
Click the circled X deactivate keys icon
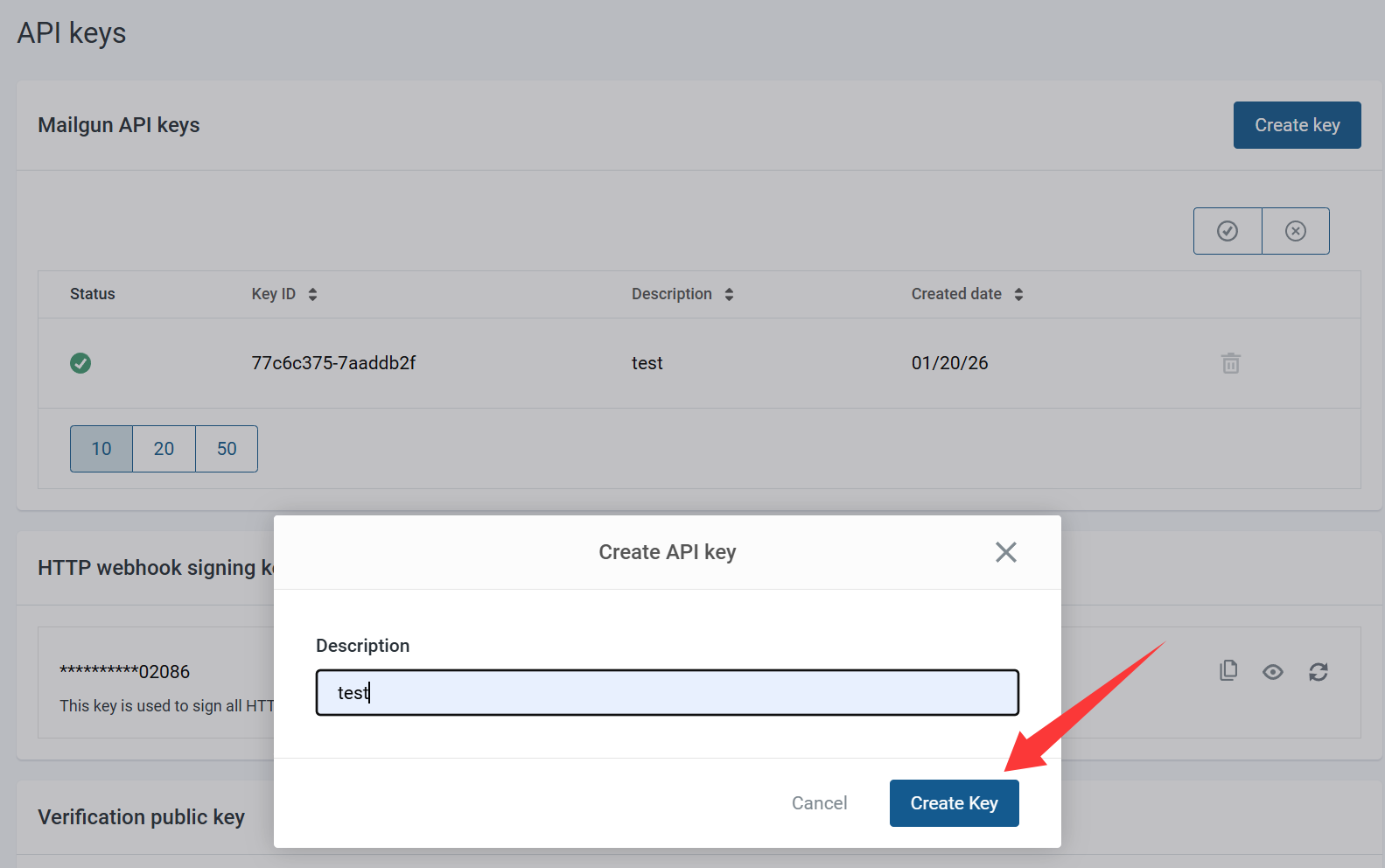(x=1296, y=231)
